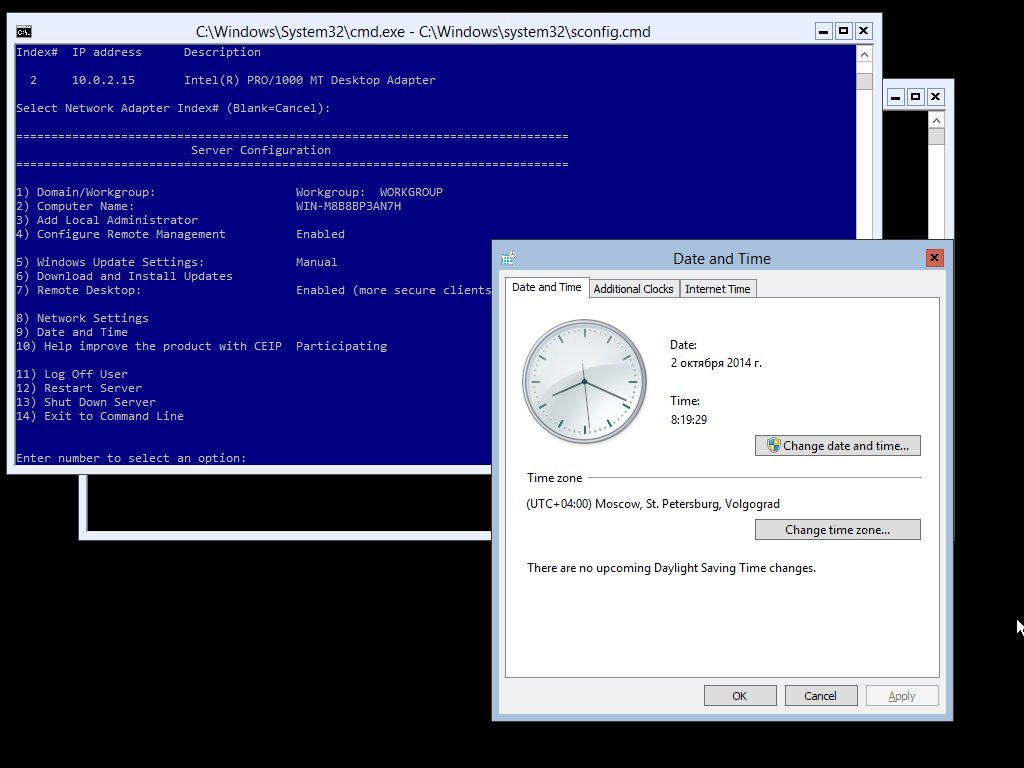Click 'Intel(R) PRO/1000 MT Desktop Adapter' text
This screenshot has height=768, width=1024.
[310, 80]
